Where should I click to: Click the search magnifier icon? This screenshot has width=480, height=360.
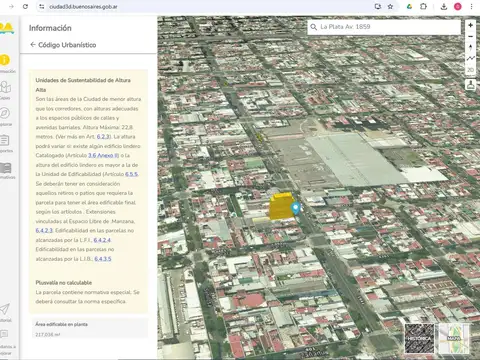[x=314, y=27]
